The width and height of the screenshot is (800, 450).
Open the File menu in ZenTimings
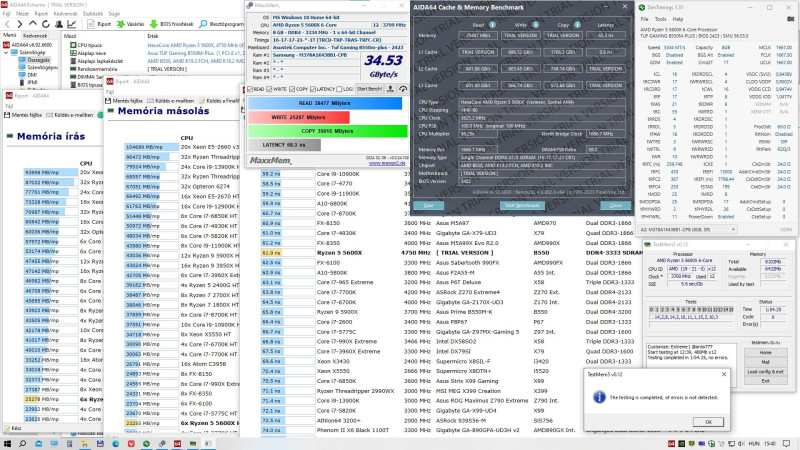[x=644, y=19]
